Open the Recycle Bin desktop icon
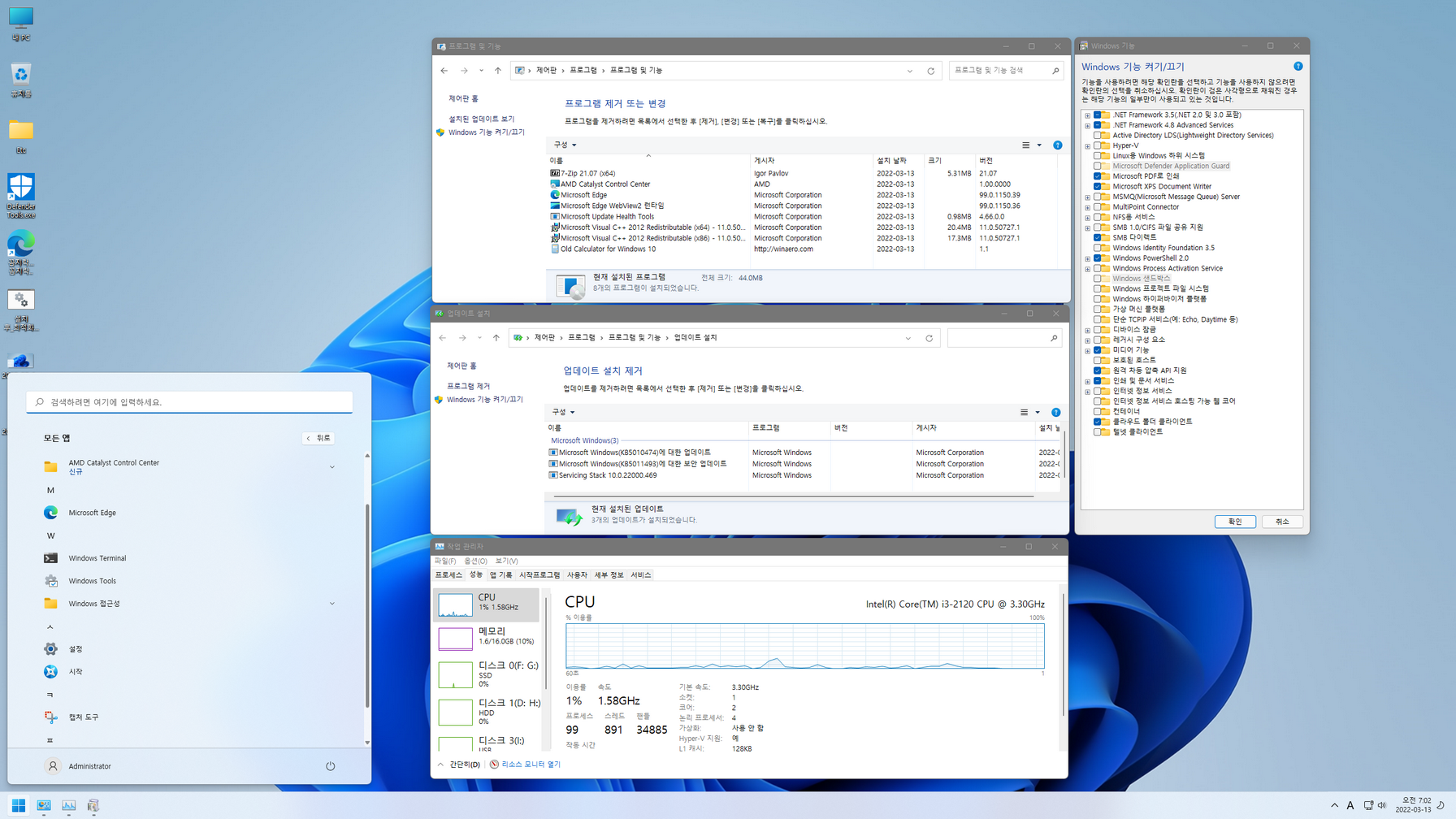 [20, 80]
